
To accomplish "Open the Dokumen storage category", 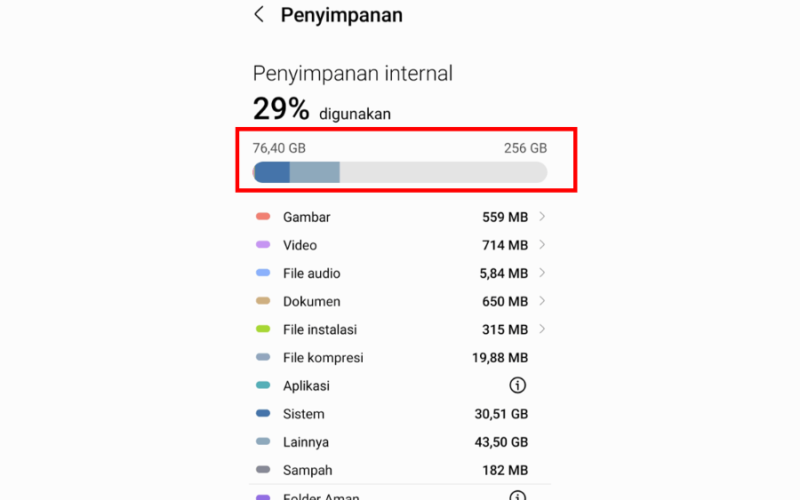I will pos(400,302).
